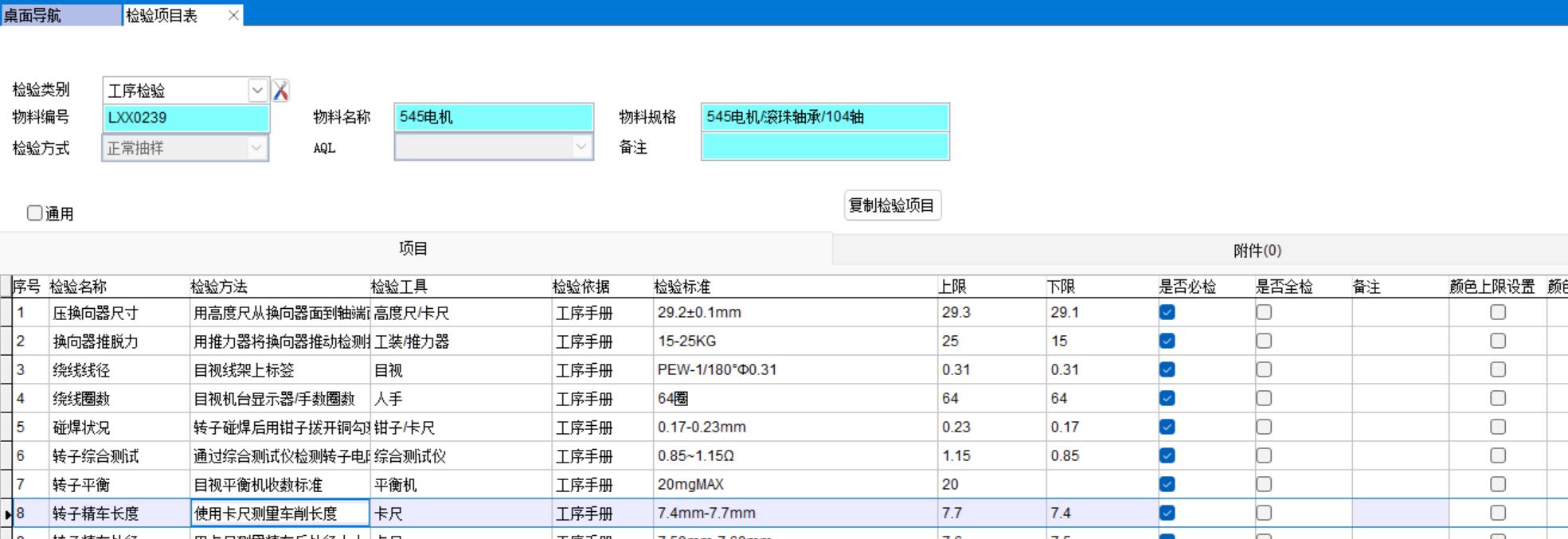This screenshot has height=539, width=1568.
Task: Click the 复制检验项目 button
Action: click(892, 205)
